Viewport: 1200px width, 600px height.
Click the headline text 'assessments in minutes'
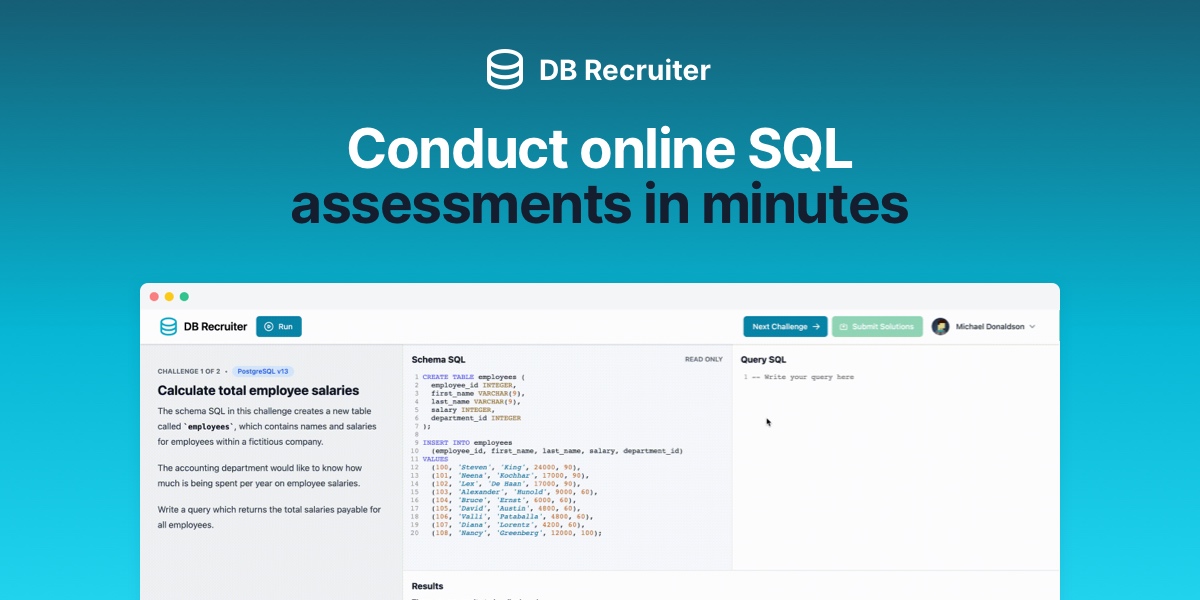point(600,202)
